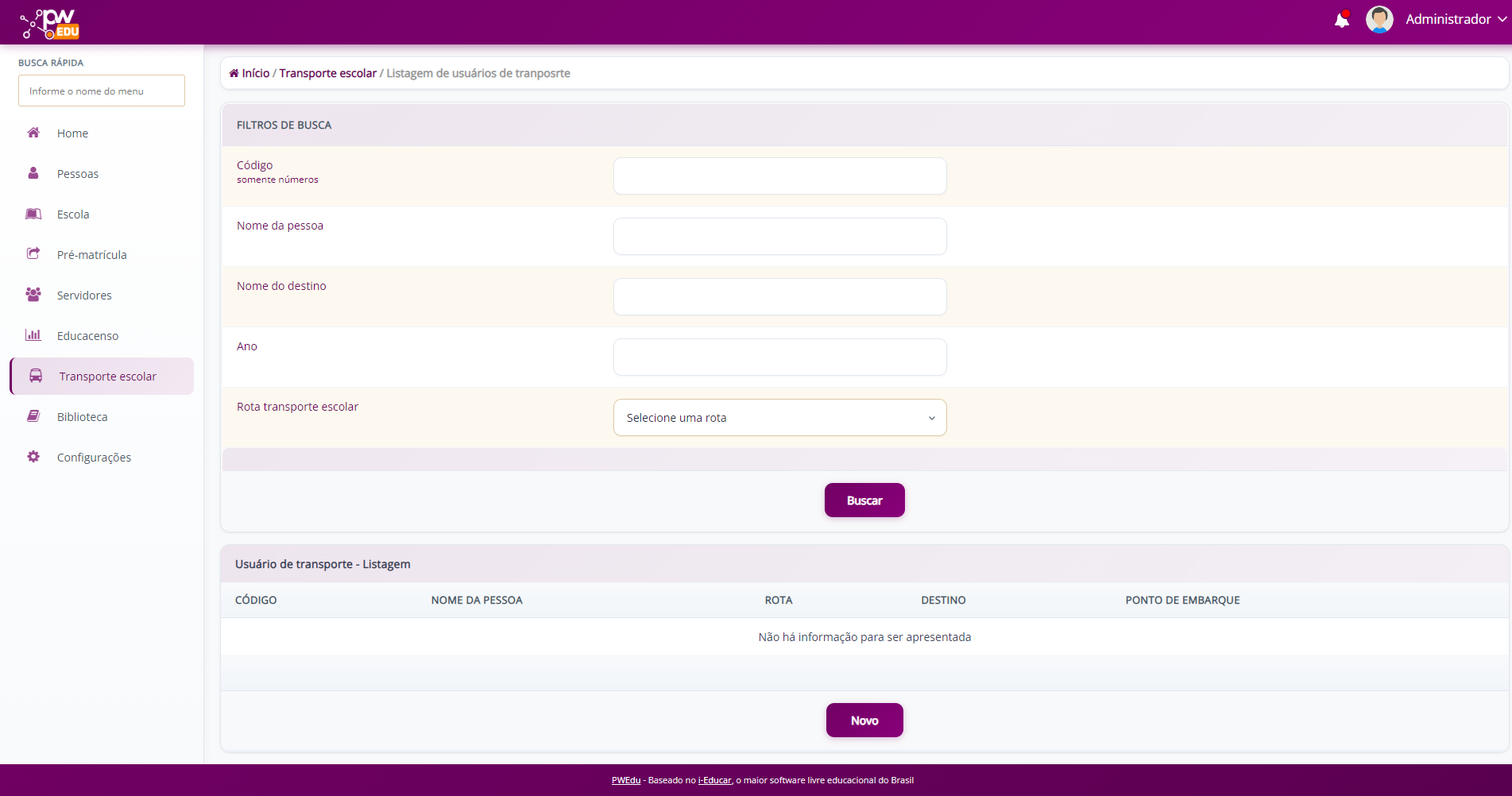Click the notification bell icon

click(1341, 20)
